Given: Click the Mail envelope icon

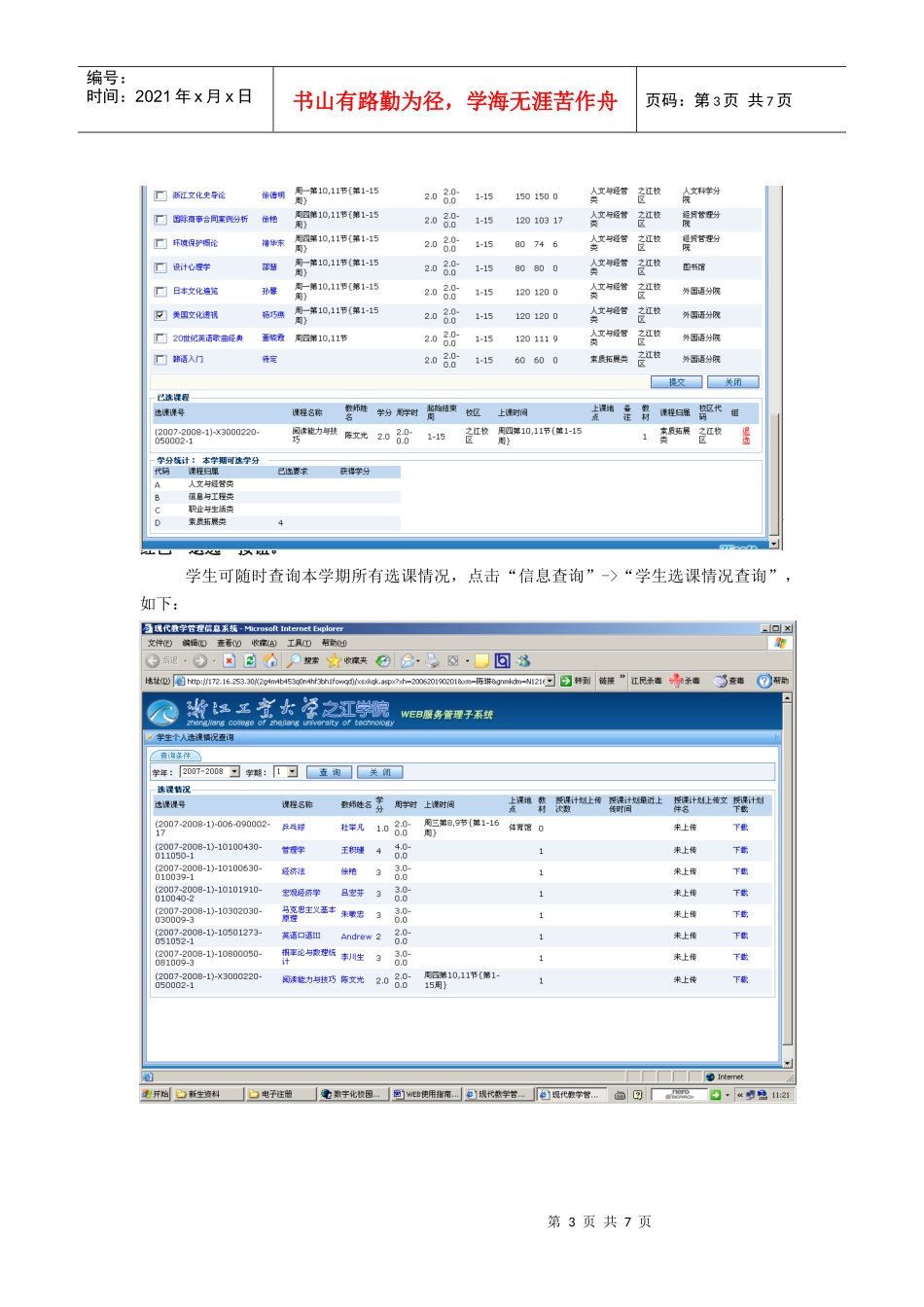Looking at the screenshot, I should (x=408, y=661).
